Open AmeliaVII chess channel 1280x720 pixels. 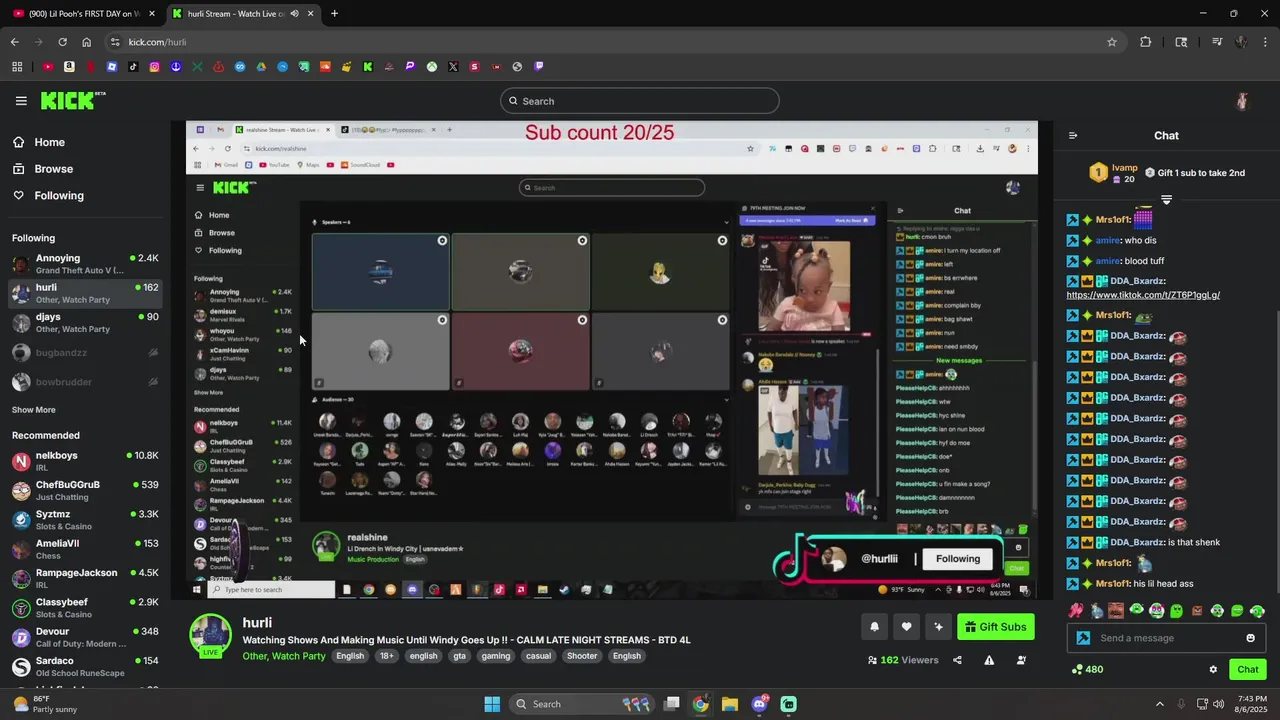click(x=85, y=549)
